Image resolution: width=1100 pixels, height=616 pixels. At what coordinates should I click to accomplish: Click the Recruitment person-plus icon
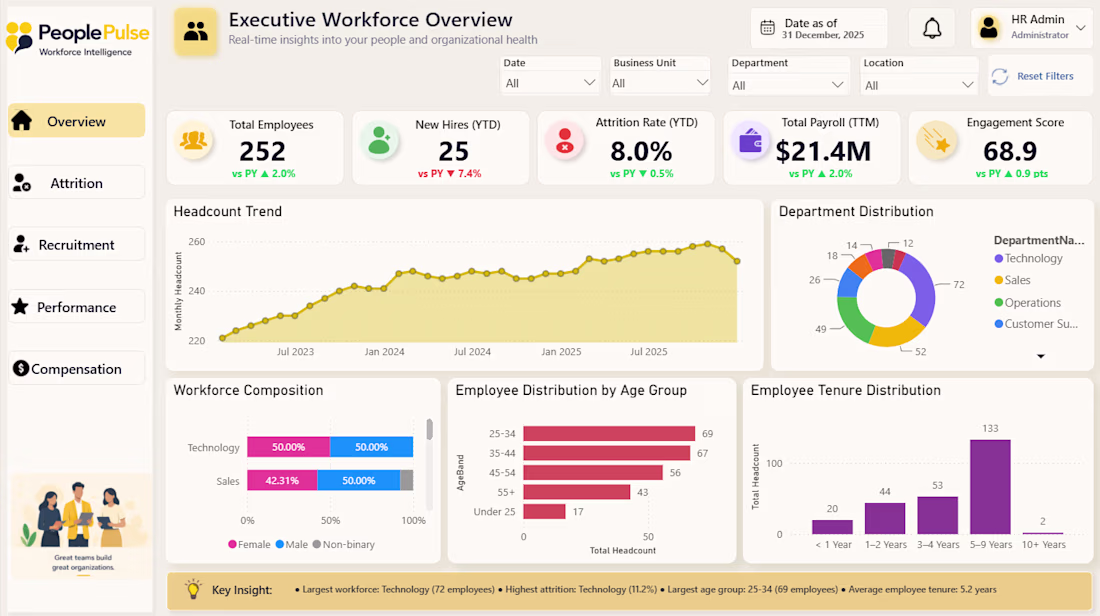(22, 244)
